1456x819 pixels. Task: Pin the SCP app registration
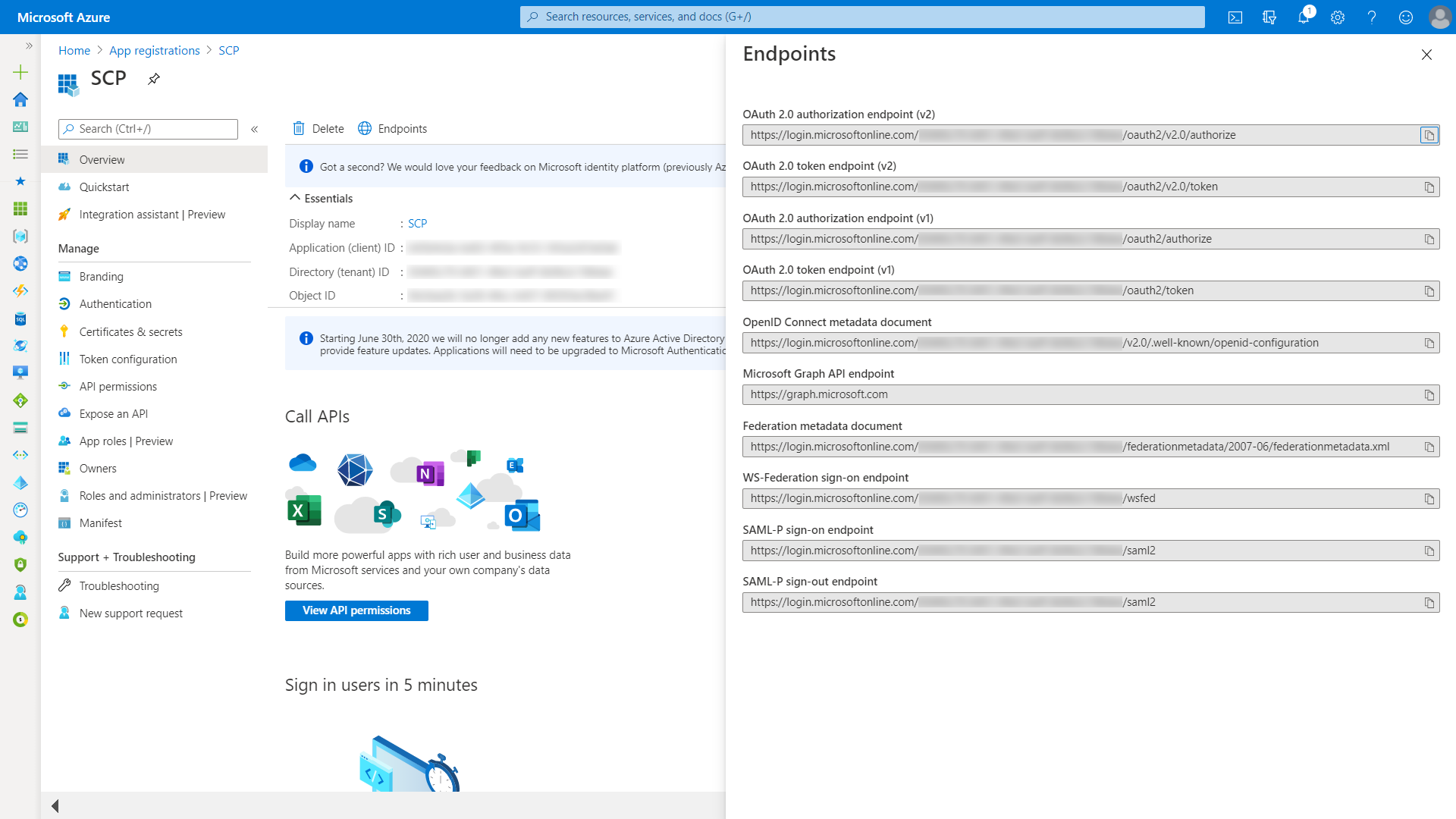click(x=154, y=79)
